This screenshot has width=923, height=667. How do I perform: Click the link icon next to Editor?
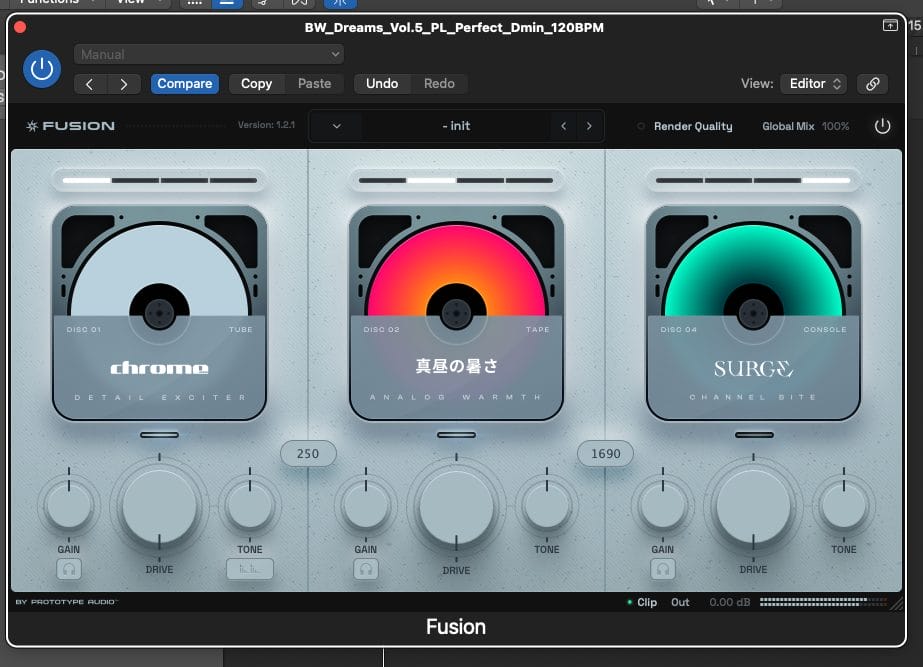tap(872, 84)
